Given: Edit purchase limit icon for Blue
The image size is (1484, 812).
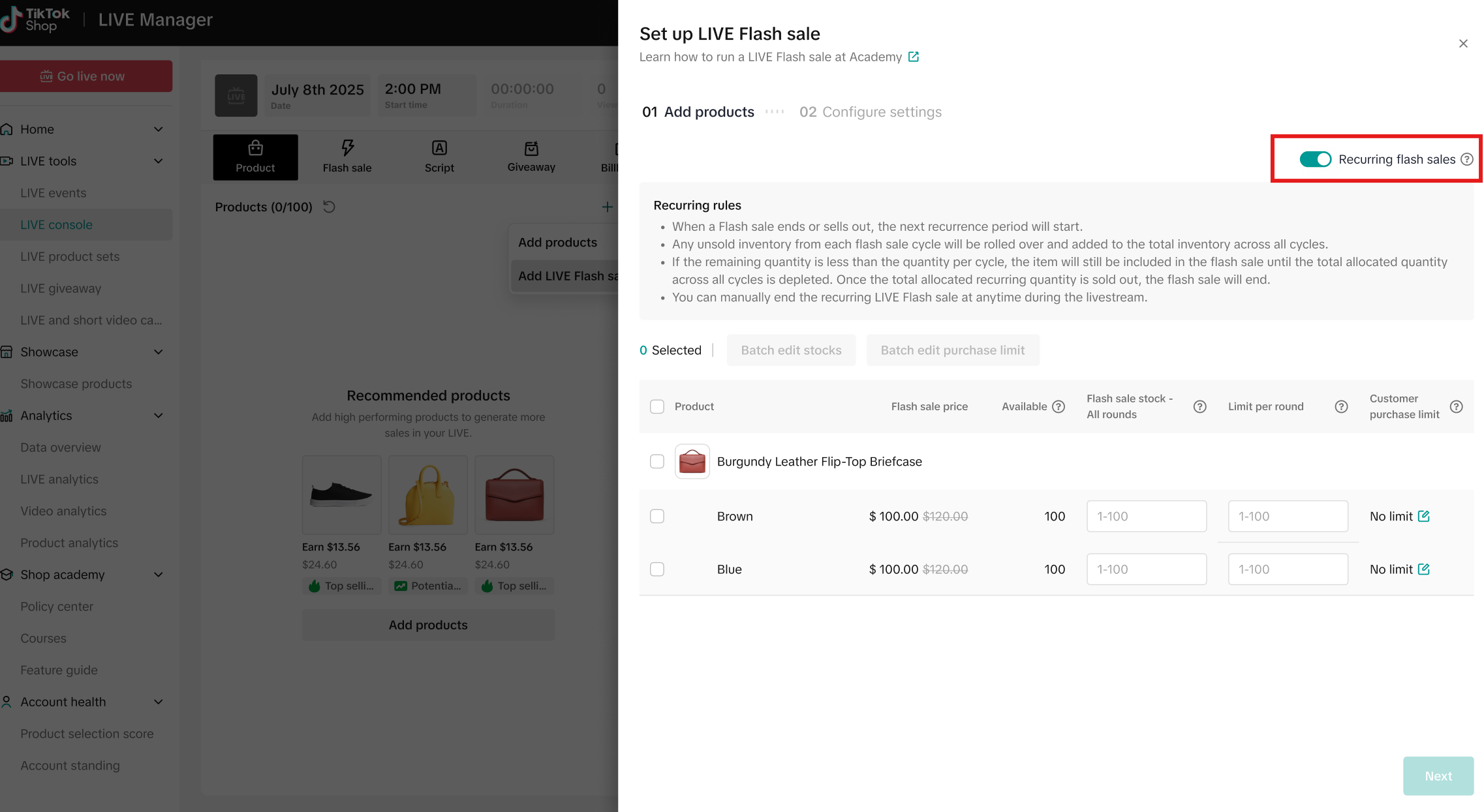Looking at the screenshot, I should coord(1424,569).
